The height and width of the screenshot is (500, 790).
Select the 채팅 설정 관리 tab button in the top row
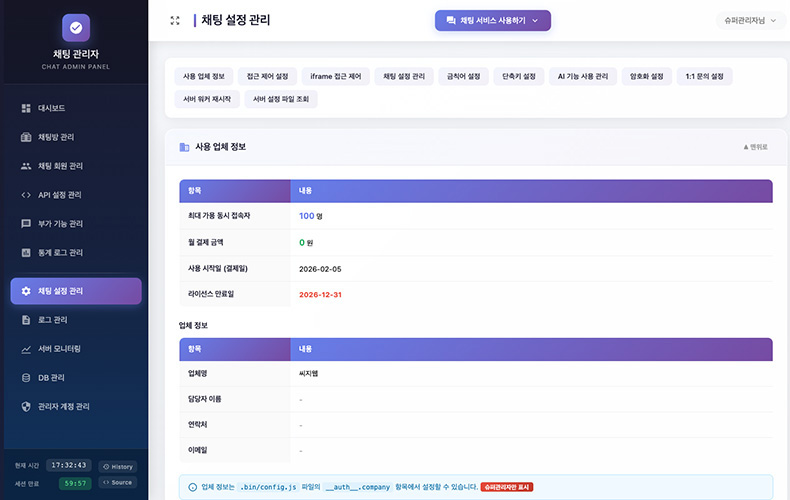(x=404, y=77)
